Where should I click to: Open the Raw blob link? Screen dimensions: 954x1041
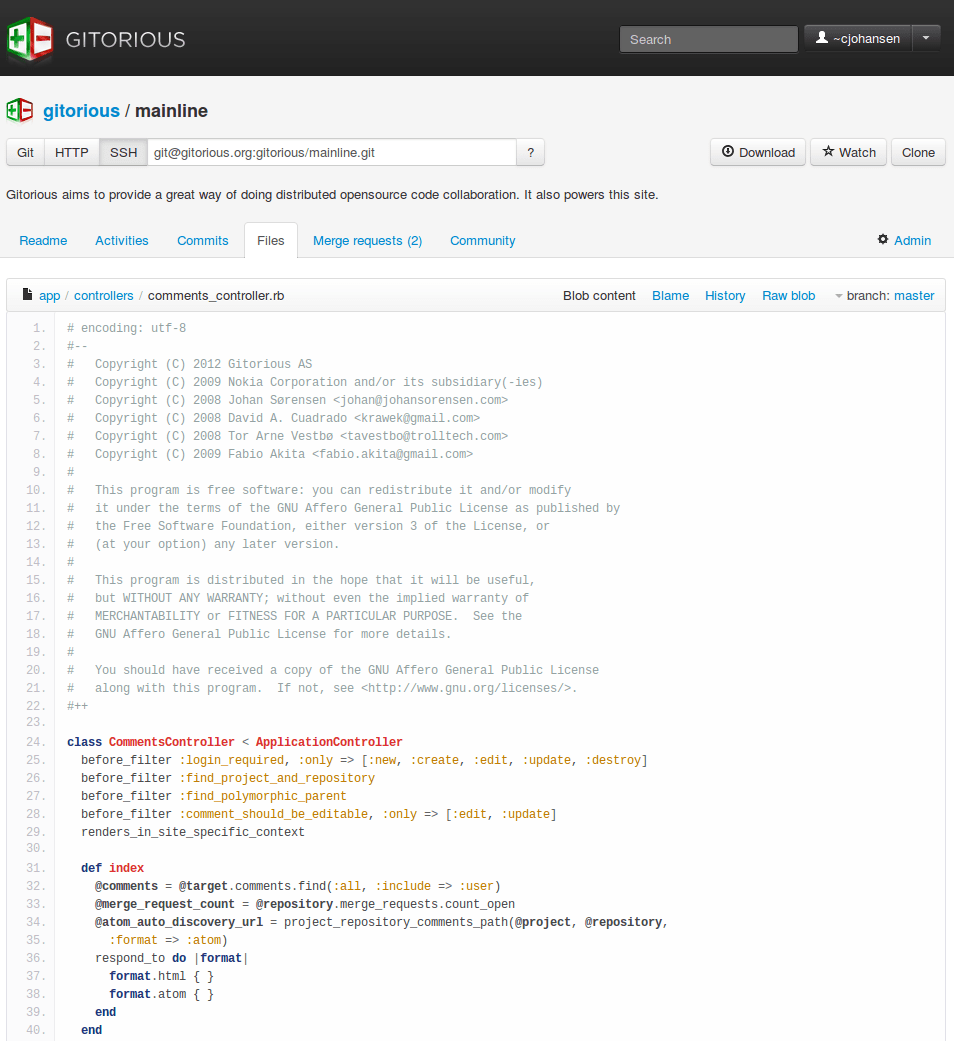[x=789, y=295]
